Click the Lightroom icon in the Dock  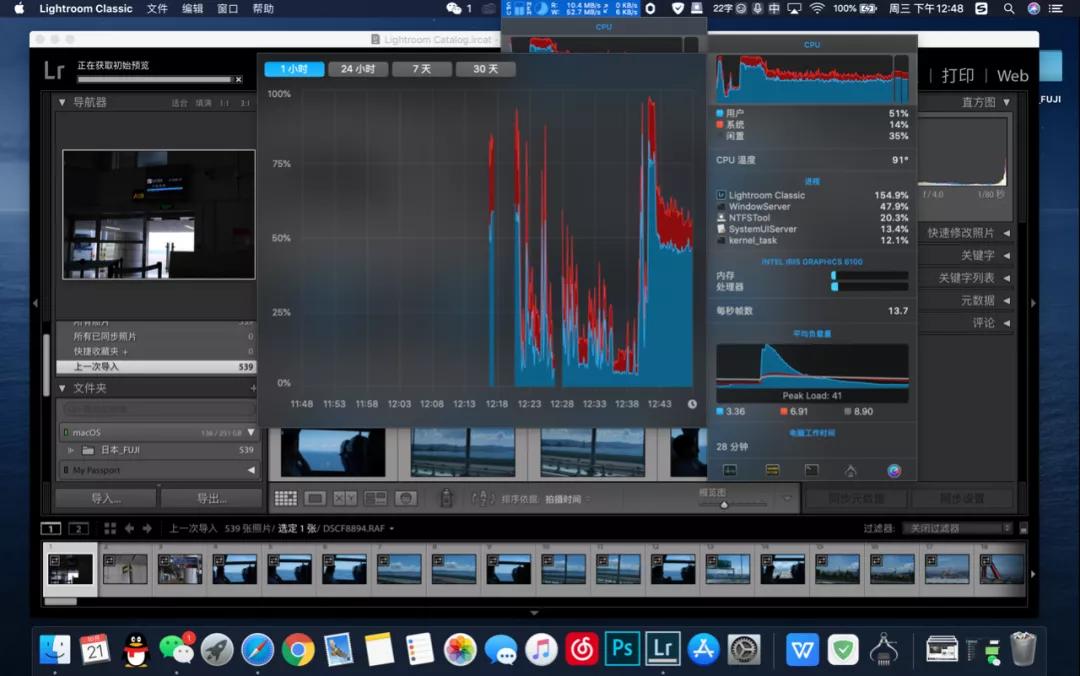tap(661, 649)
